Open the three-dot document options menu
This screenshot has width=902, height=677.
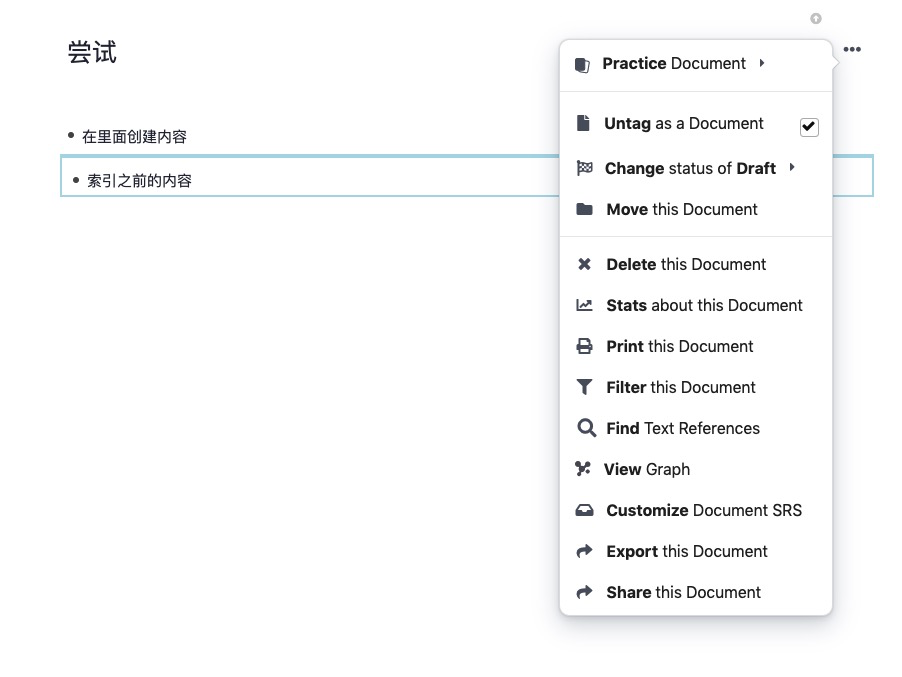851,48
